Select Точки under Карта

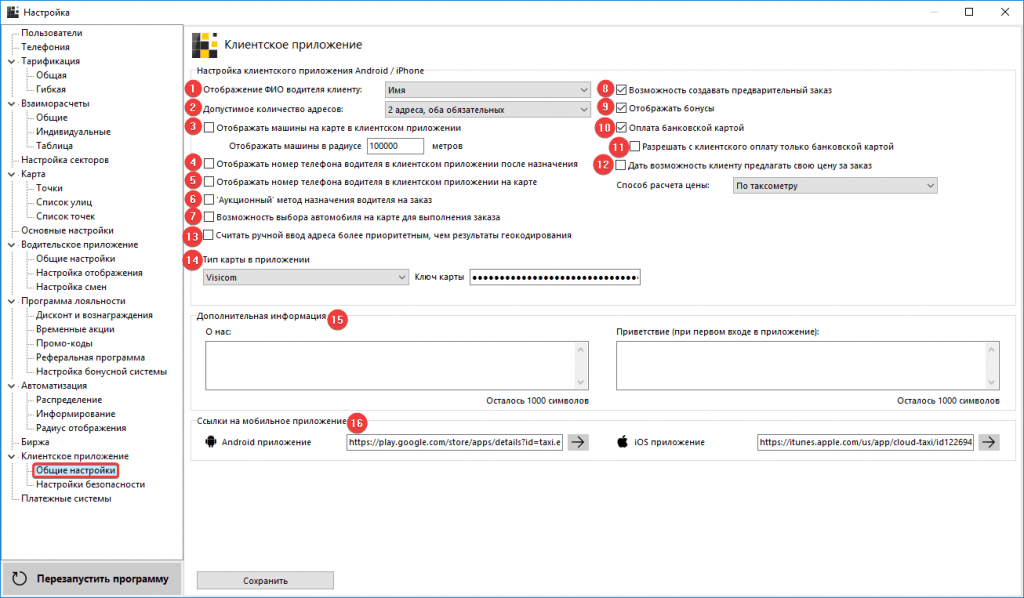tap(50, 188)
